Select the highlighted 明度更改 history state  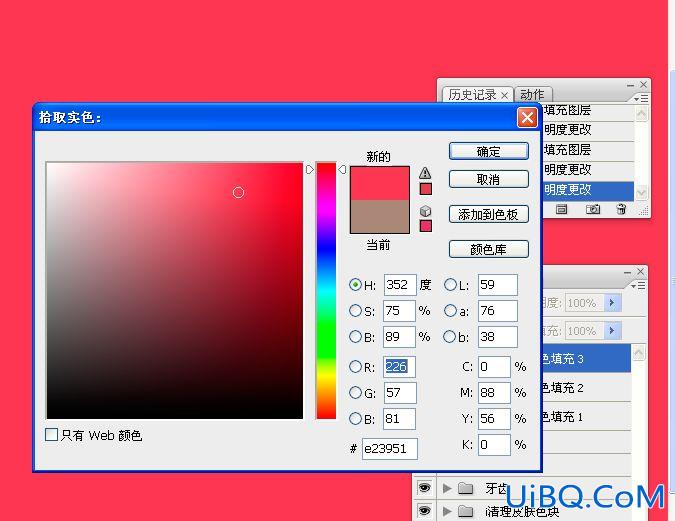click(588, 190)
